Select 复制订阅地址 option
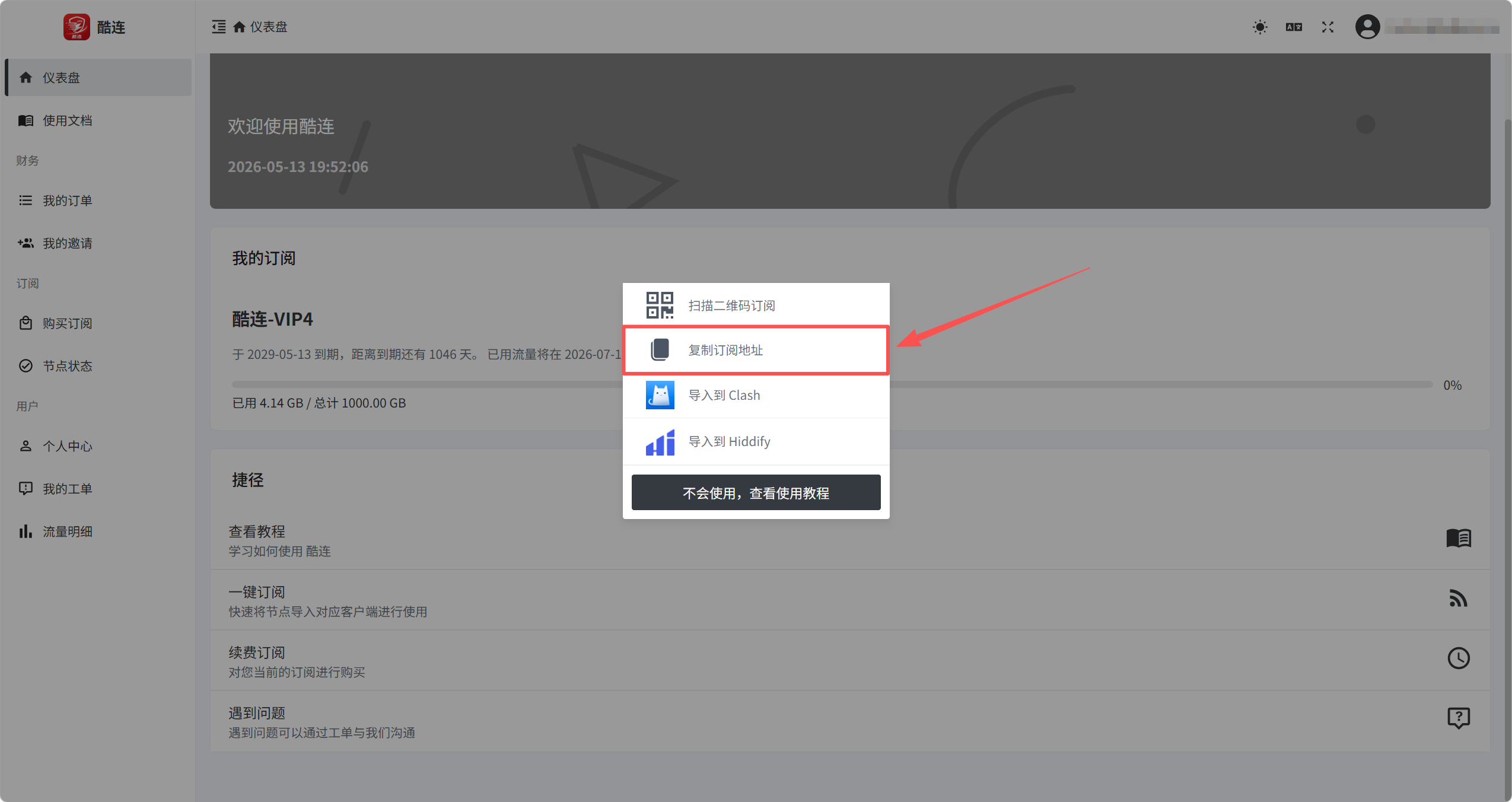The height and width of the screenshot is (802, 1512). [x=756, y=350]
